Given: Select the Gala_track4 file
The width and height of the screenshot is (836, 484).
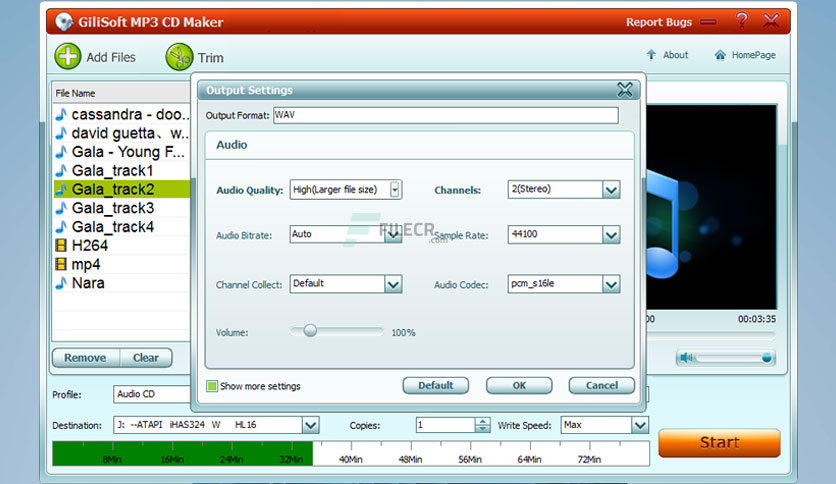Looking at the screenshot, I should coord(122,226).
